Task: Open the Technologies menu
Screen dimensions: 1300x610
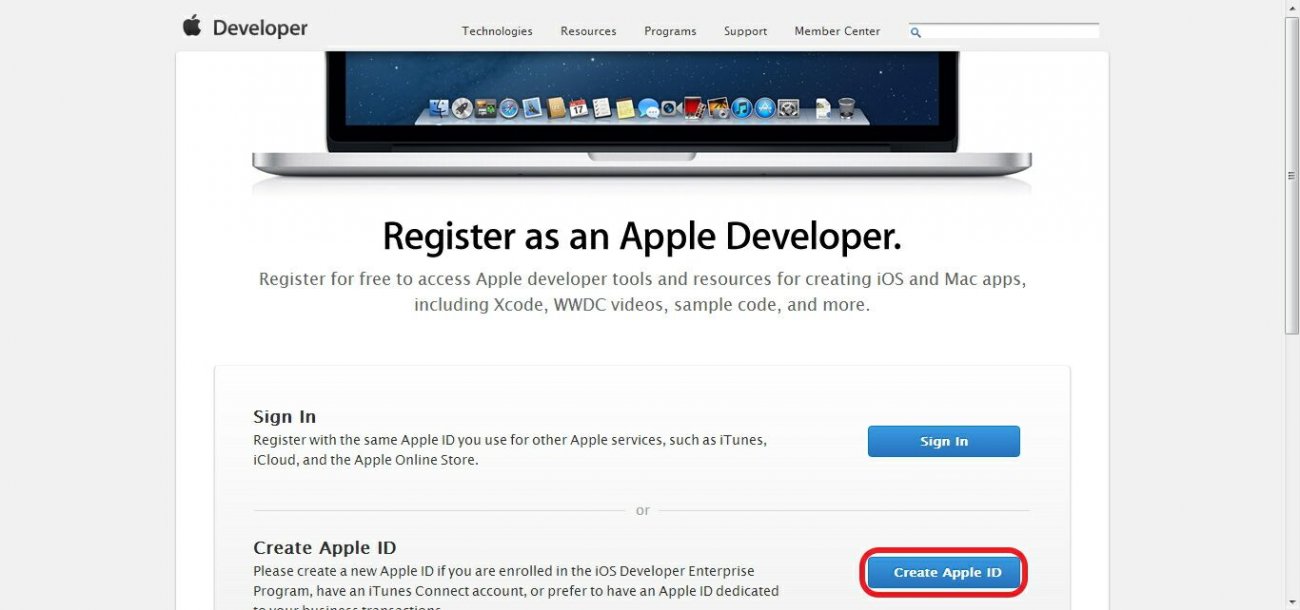Action: click(x=497, y=31)
